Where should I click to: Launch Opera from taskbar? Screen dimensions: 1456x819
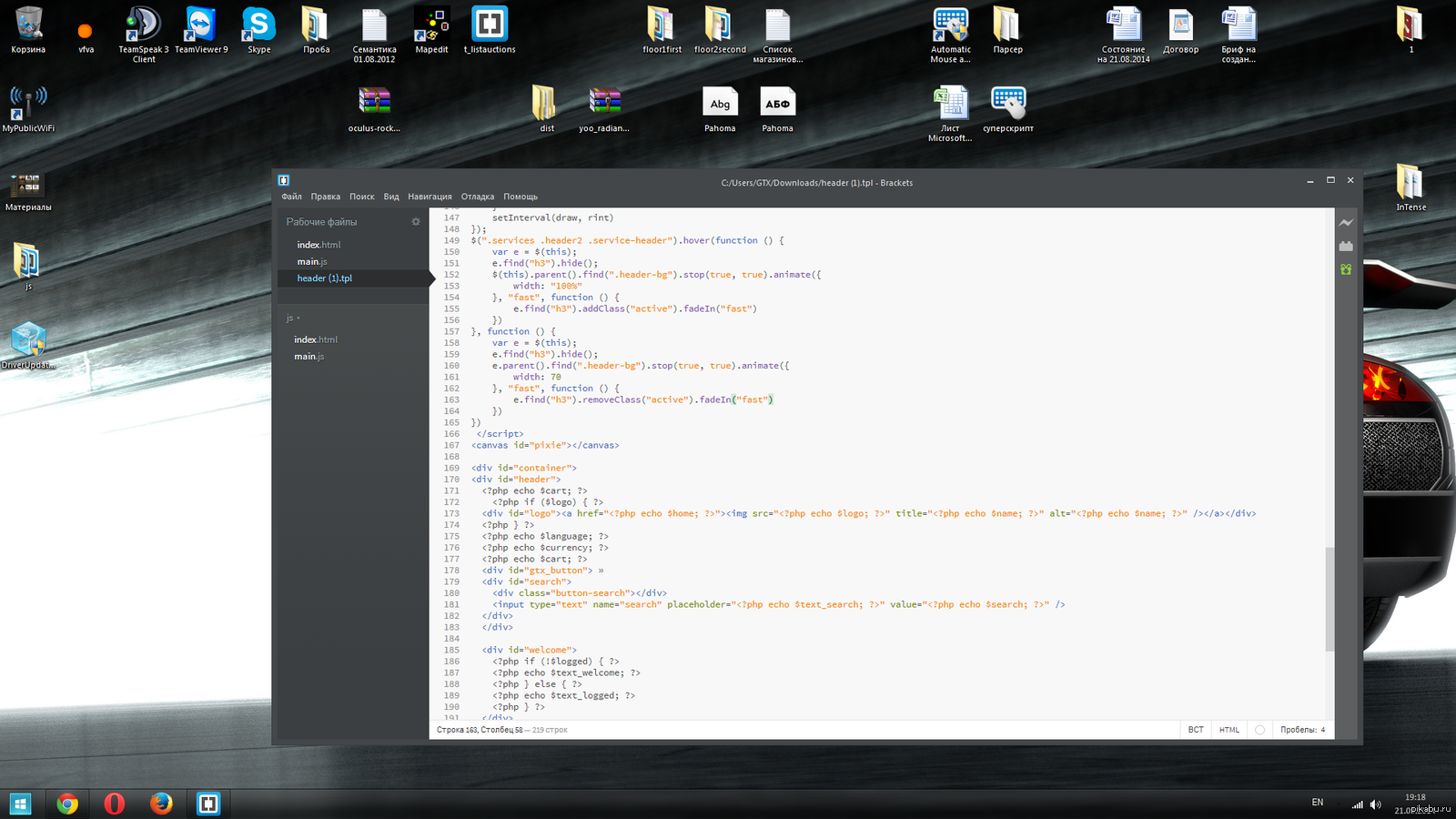click(x=115, y=804)
